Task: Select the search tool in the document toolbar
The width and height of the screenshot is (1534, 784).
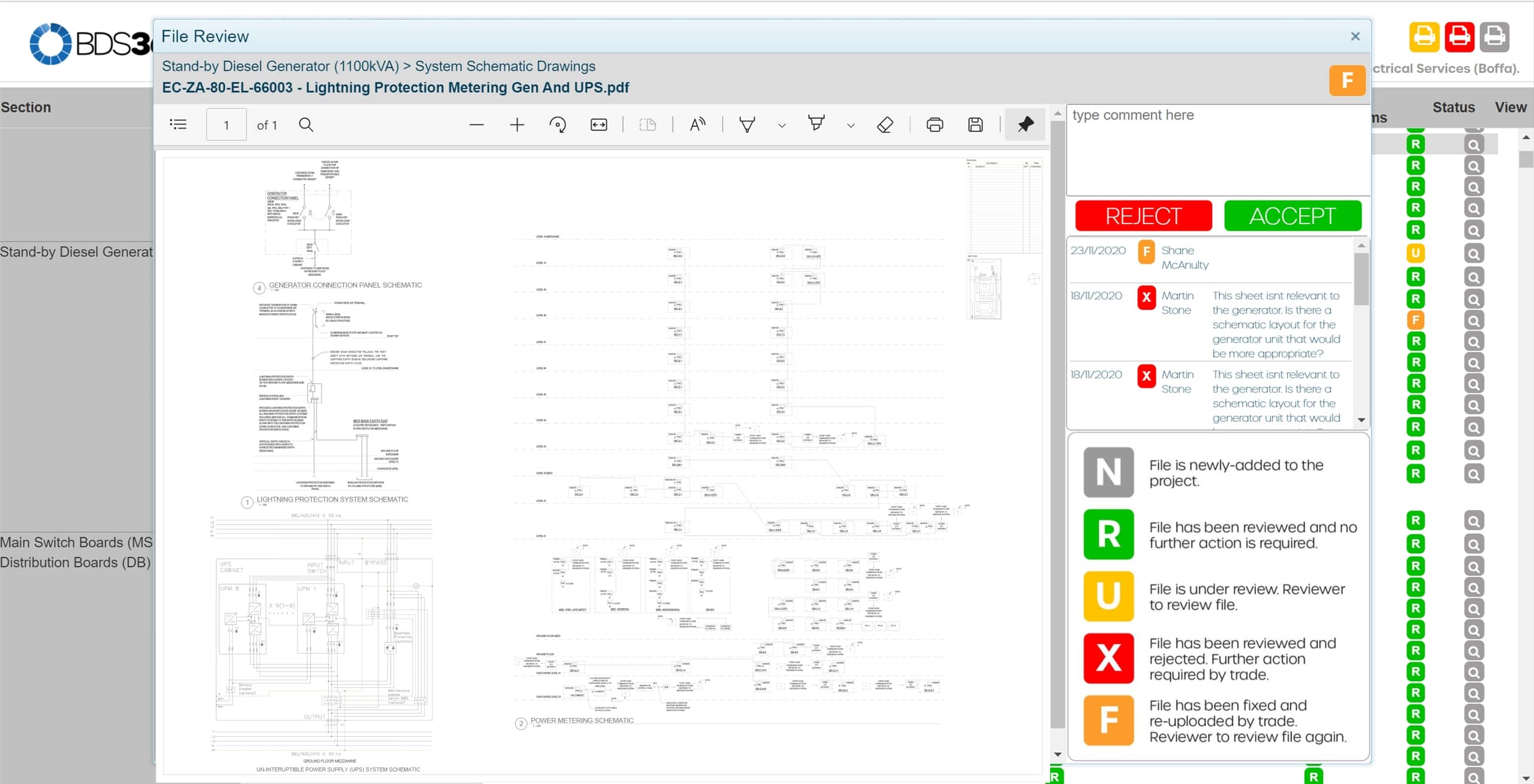Action: coord(306,124)
